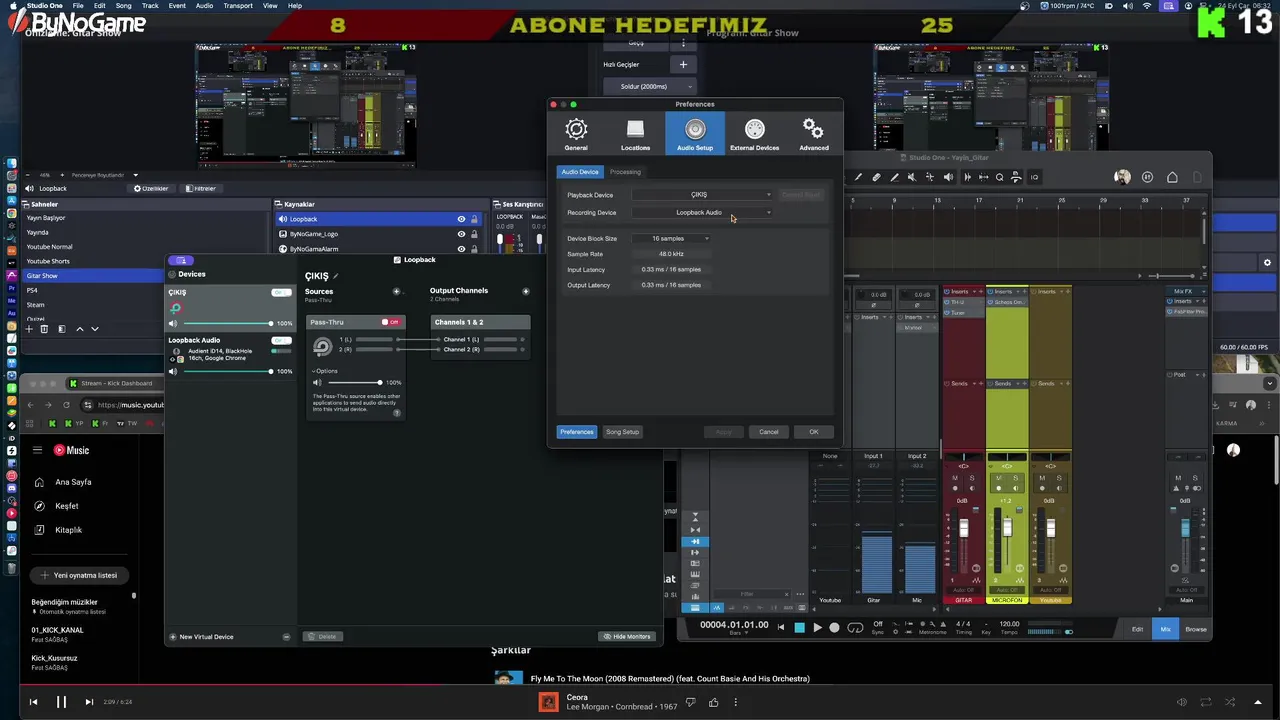Adjust the MICROFON channel fader
This screenshot has width=1280, height=720.
coord(1007,528)
